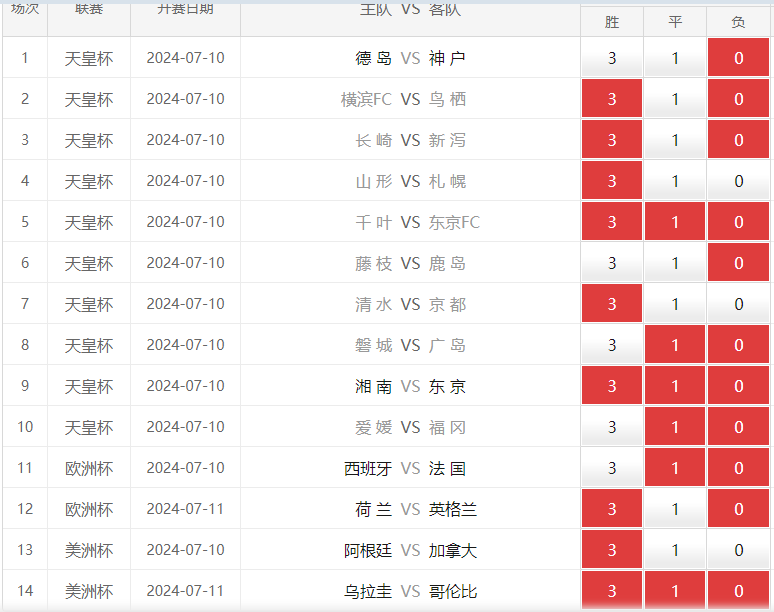Screen dimensions: 774x612
Task: Deselect loss option 0 for 荷兰 VS 英格兰
Action: (x=738, y=509)
